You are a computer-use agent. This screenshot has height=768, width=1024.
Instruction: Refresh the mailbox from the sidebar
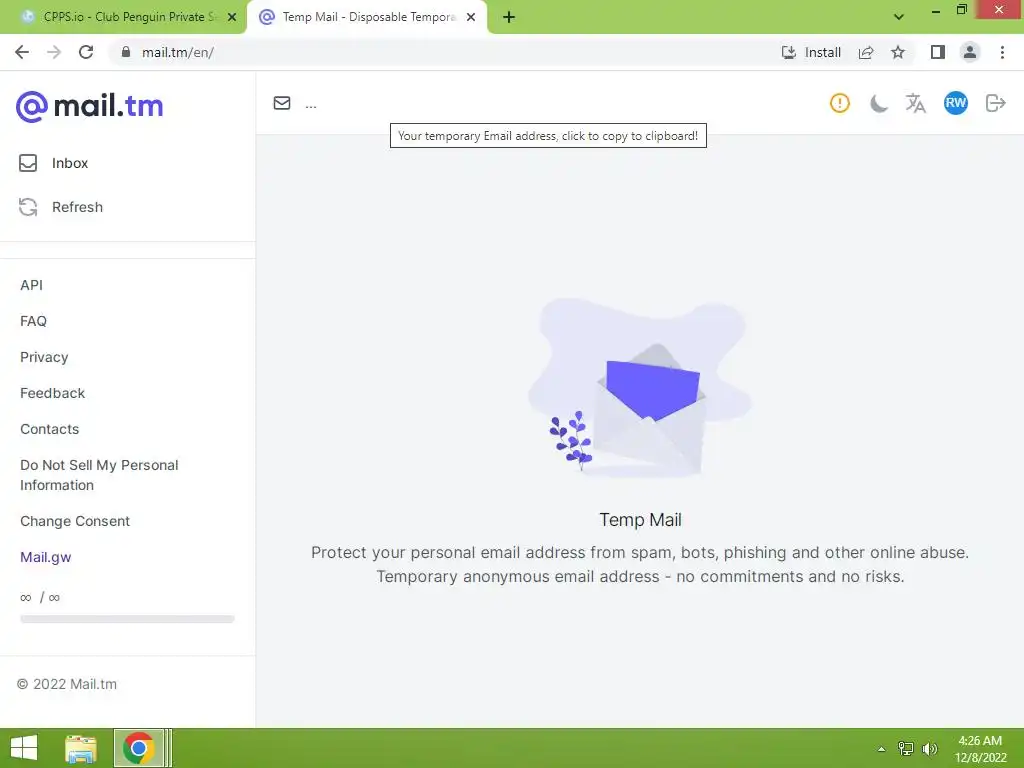coord(61,207)
